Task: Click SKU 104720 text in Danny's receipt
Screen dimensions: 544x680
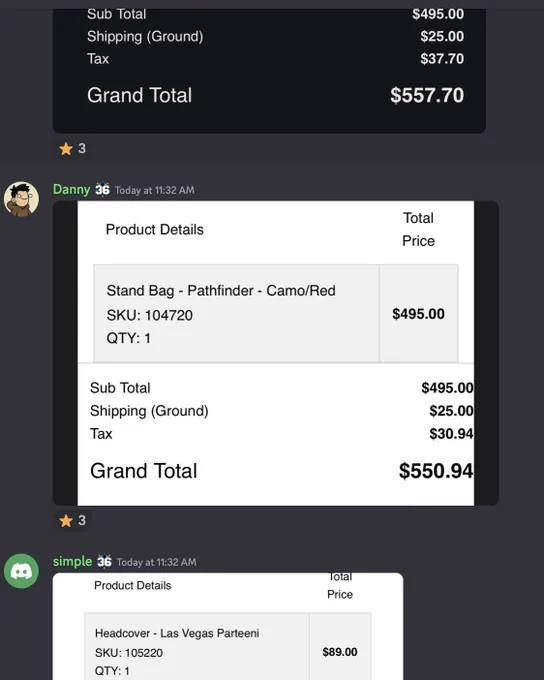Action: (x=150, y=315)
